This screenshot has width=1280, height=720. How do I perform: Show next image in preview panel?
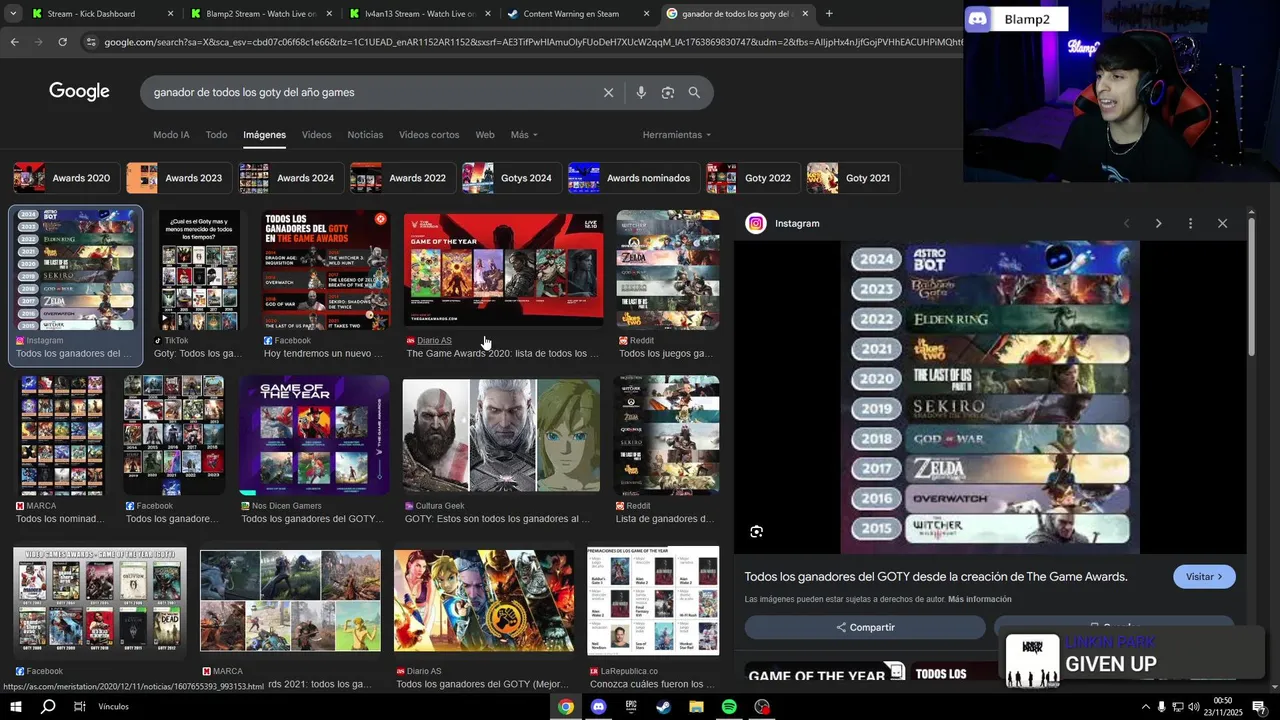[1158, 223]
